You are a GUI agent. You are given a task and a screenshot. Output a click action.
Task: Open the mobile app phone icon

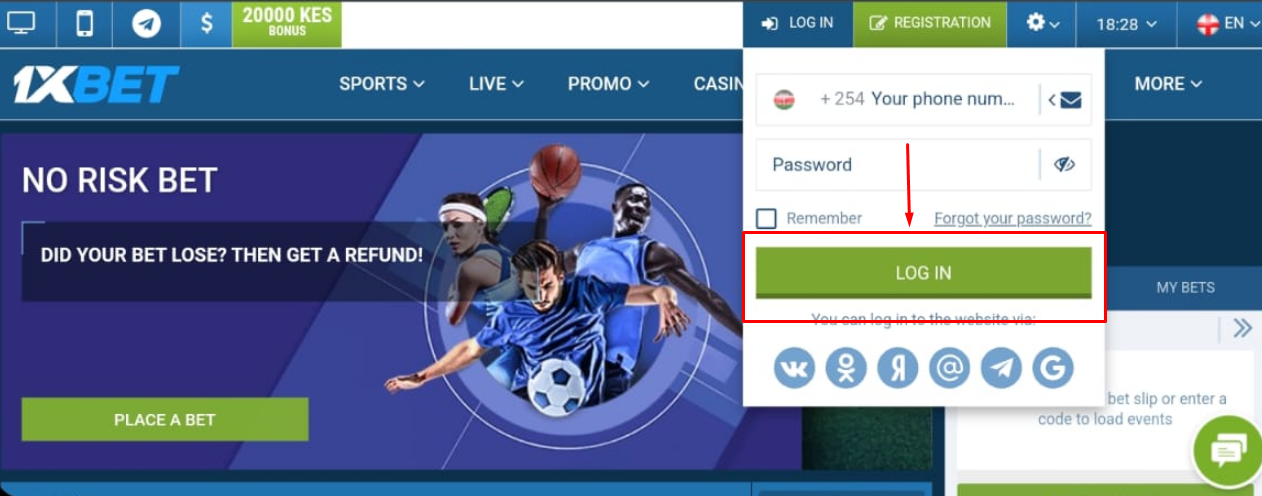[x=83, y=23]
